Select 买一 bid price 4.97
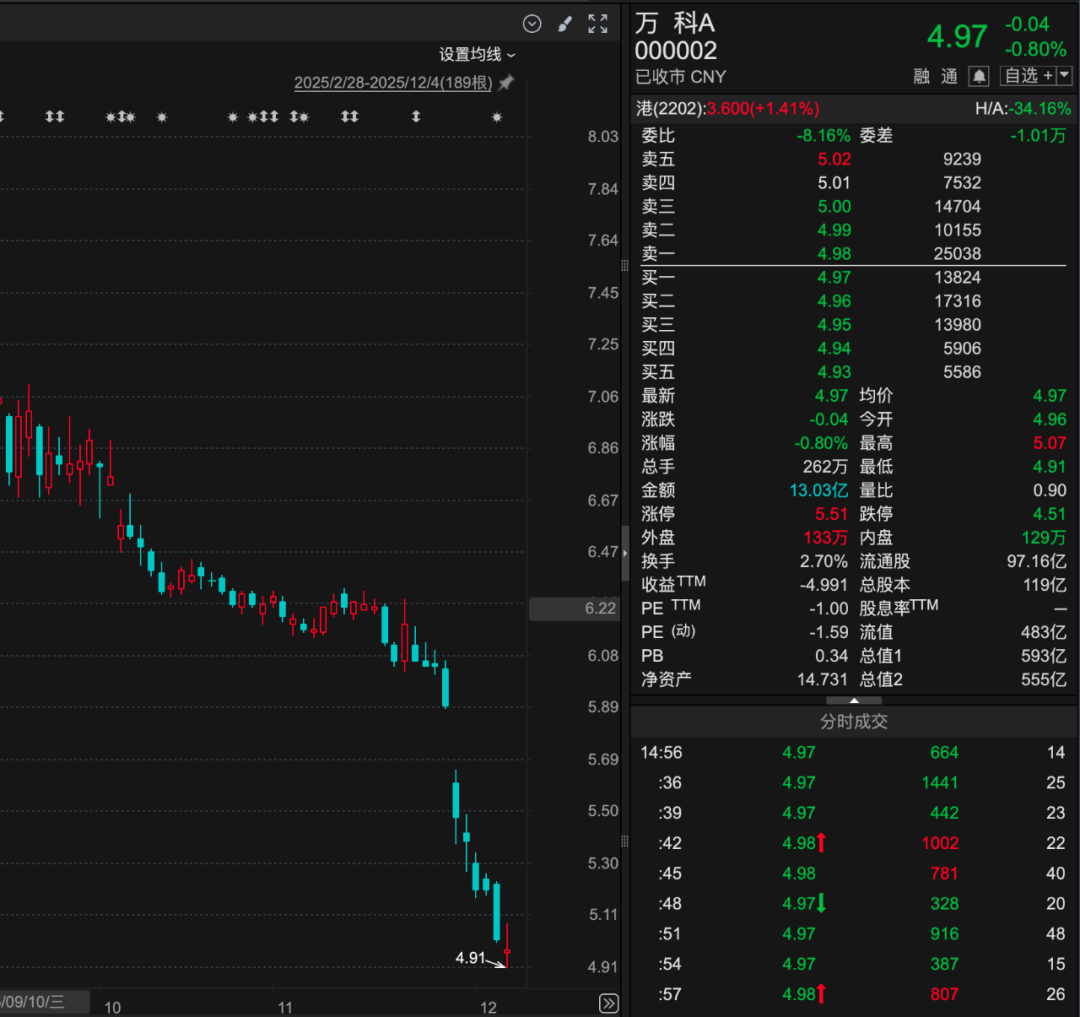This screenshot has width=1080, height=1017. coord(834,277)
